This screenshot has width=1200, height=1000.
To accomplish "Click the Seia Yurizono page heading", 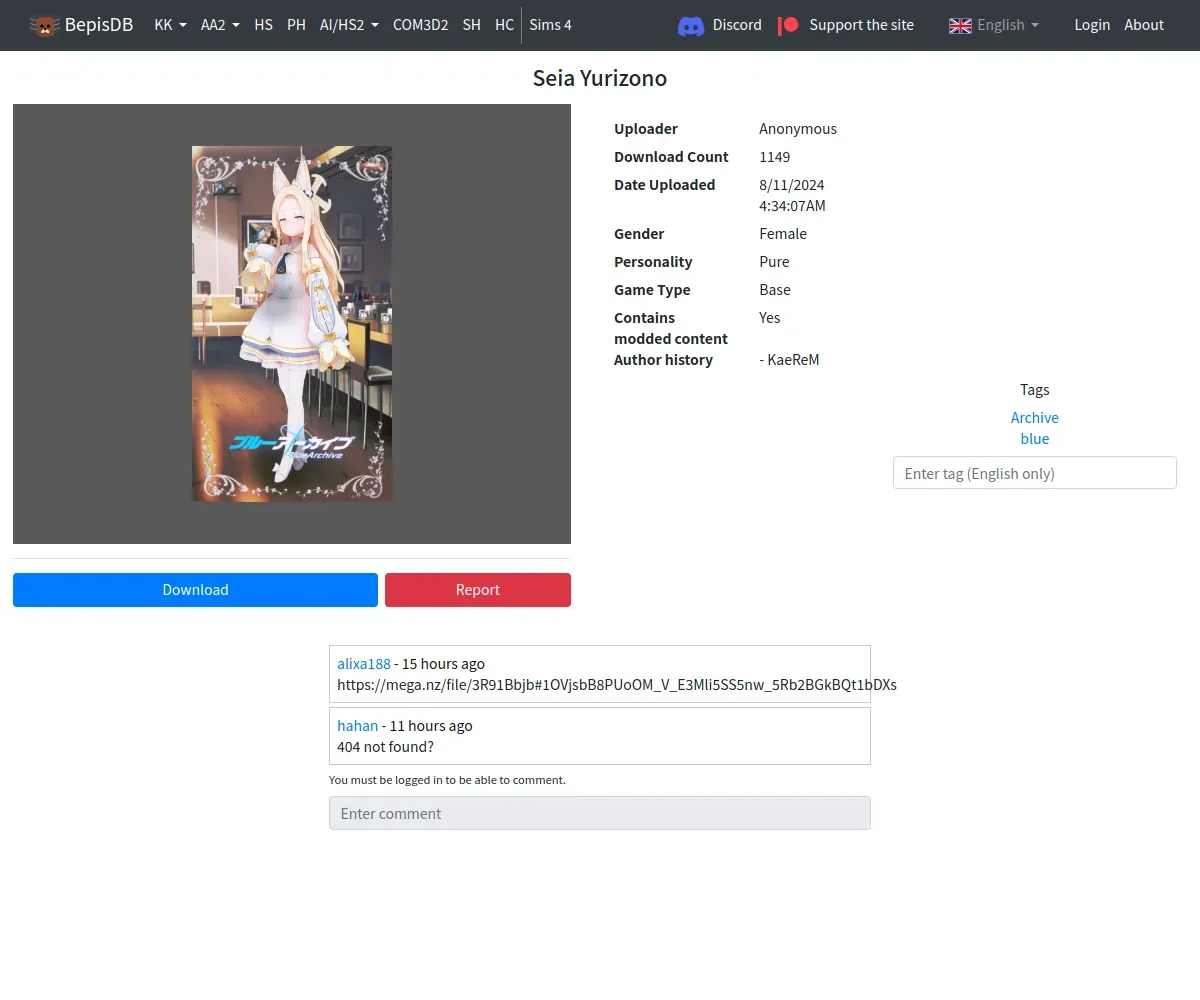I will (x=600, y=78).
